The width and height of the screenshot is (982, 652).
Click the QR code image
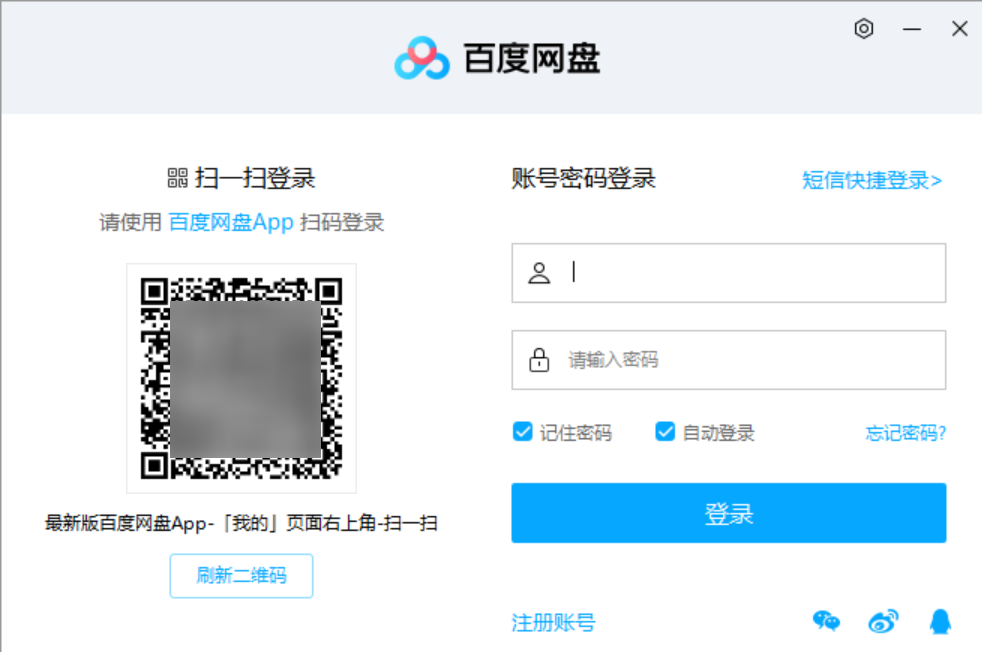(240, 376)
